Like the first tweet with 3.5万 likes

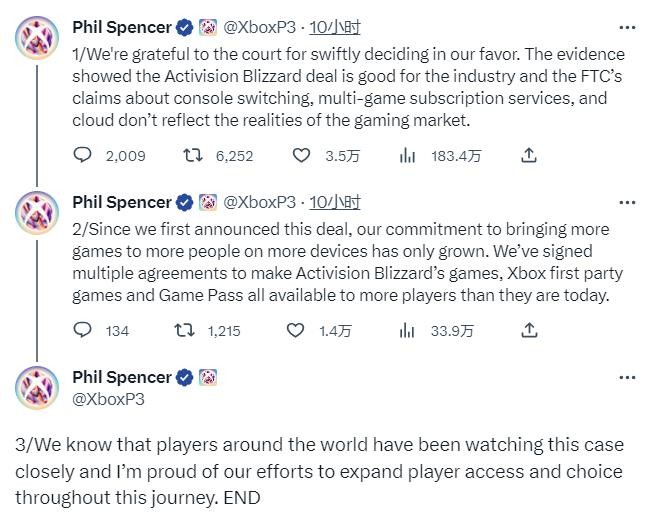point(301,155)
